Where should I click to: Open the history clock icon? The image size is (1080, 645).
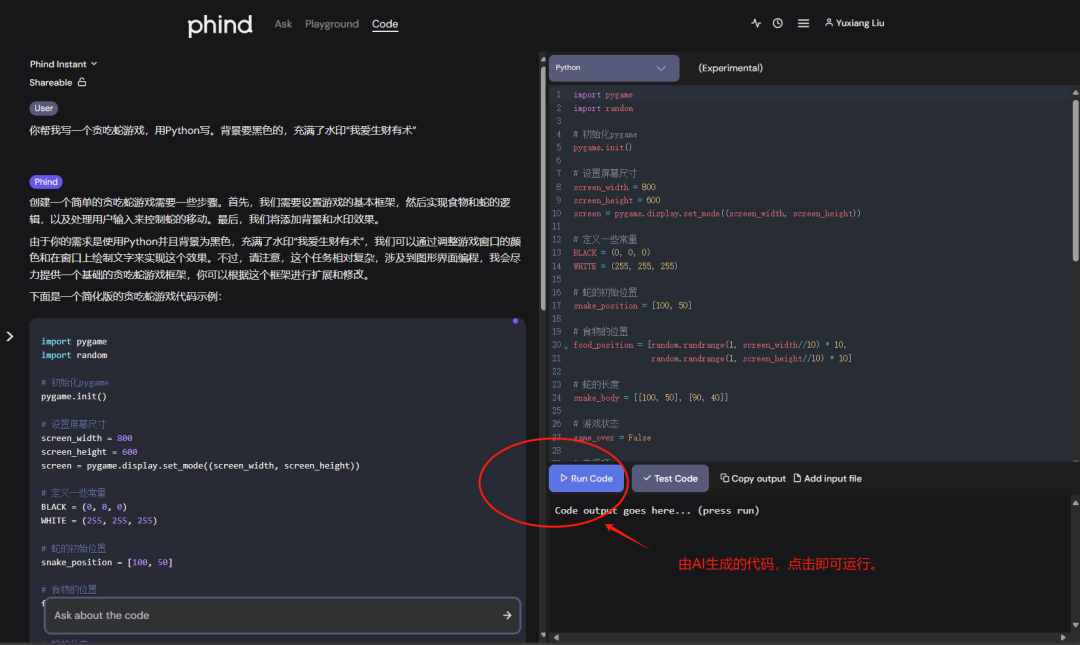(x=778, y=23)
